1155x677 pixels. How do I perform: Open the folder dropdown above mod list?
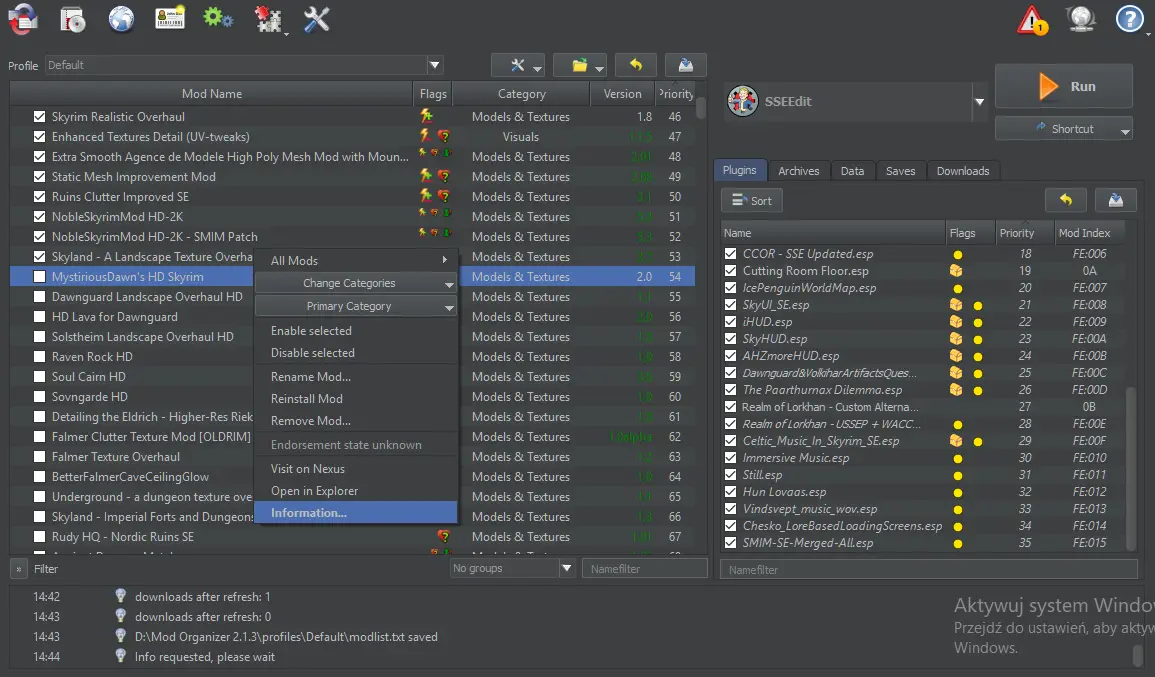click(580, 65)
